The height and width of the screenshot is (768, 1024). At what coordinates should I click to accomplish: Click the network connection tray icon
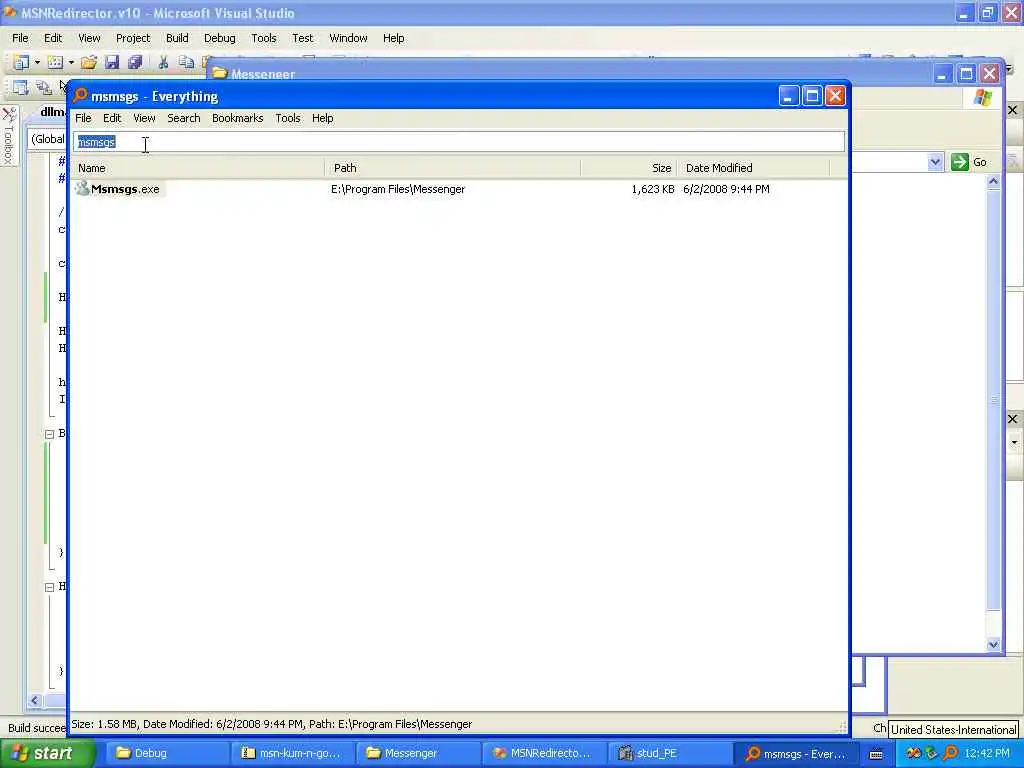[932, 753]
